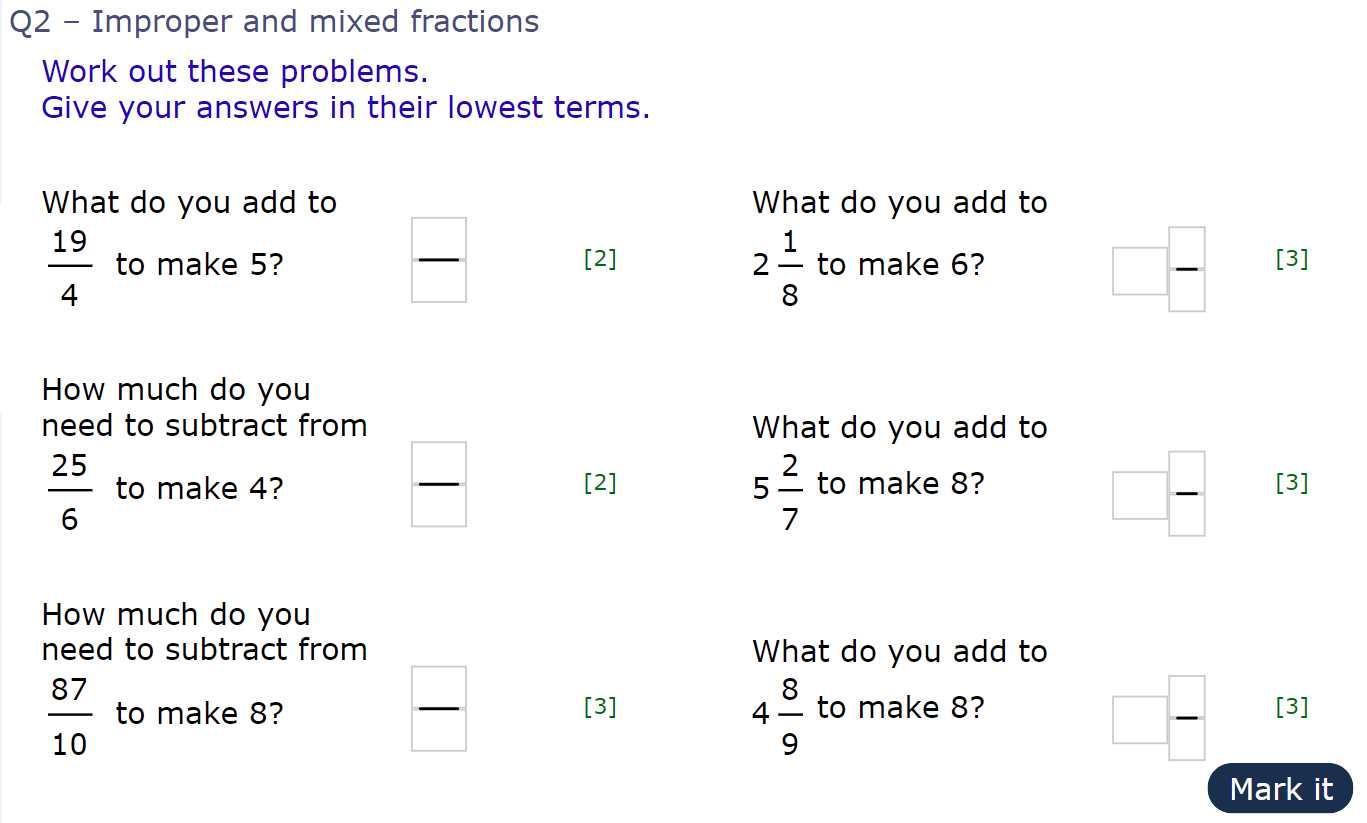
Task: Select whole number box for 5 2/7 question
Action: (1140, 495)
